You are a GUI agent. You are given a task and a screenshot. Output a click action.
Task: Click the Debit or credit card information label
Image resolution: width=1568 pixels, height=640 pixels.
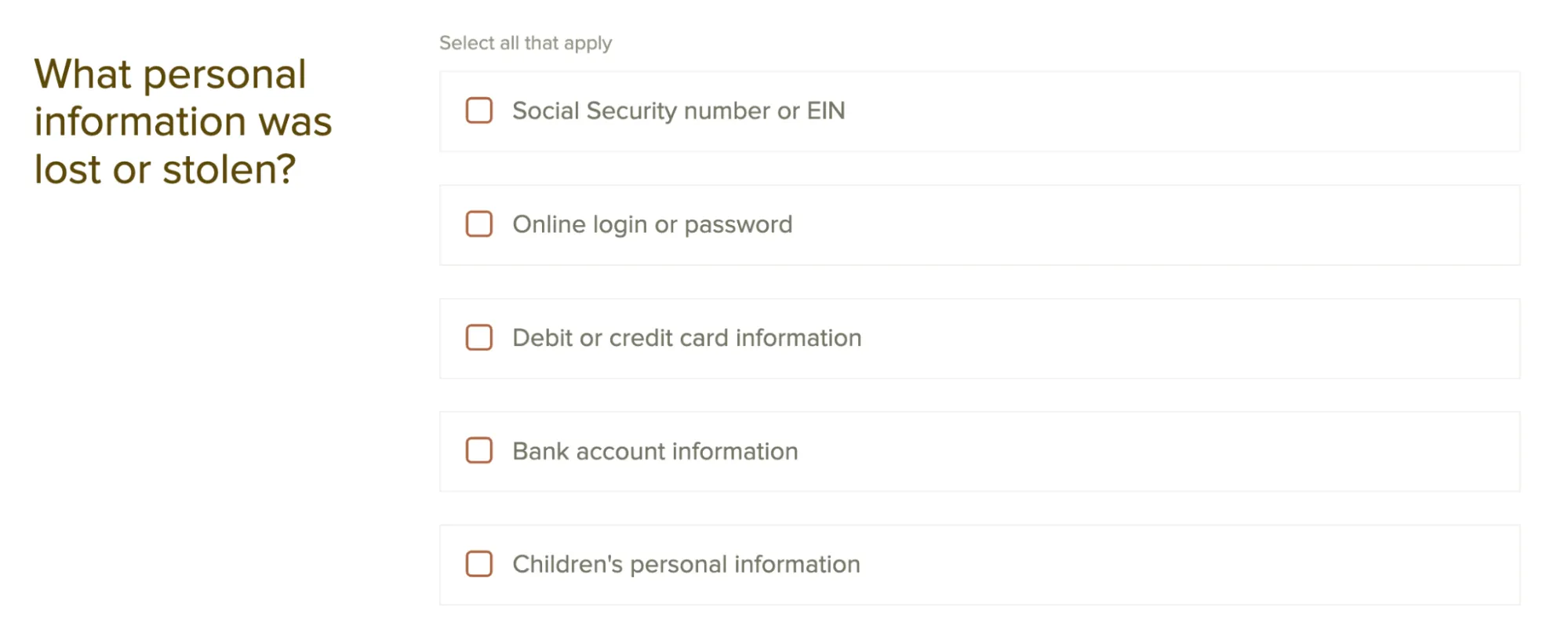[x=686, y=338]
